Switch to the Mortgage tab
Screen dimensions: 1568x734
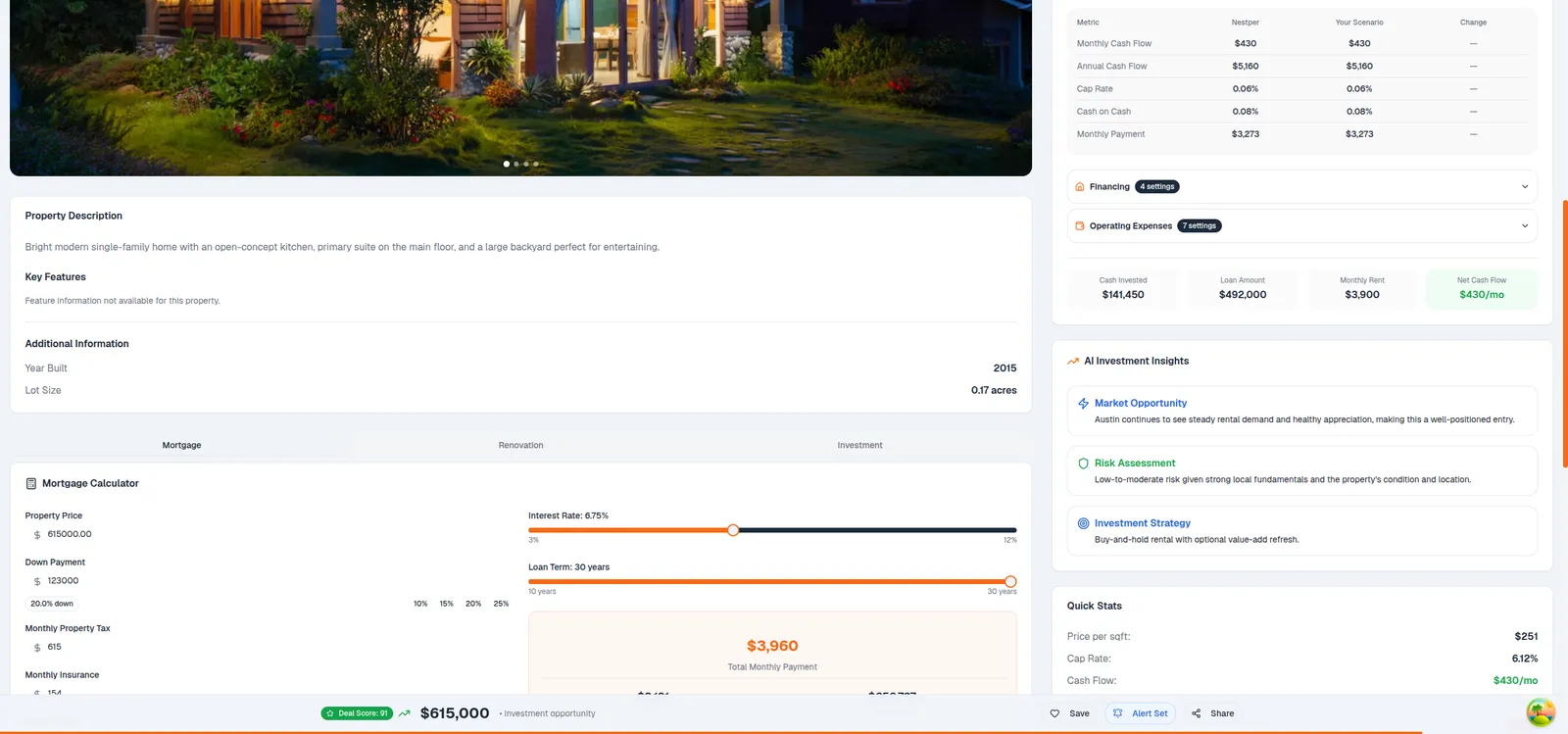coord(181,446)
